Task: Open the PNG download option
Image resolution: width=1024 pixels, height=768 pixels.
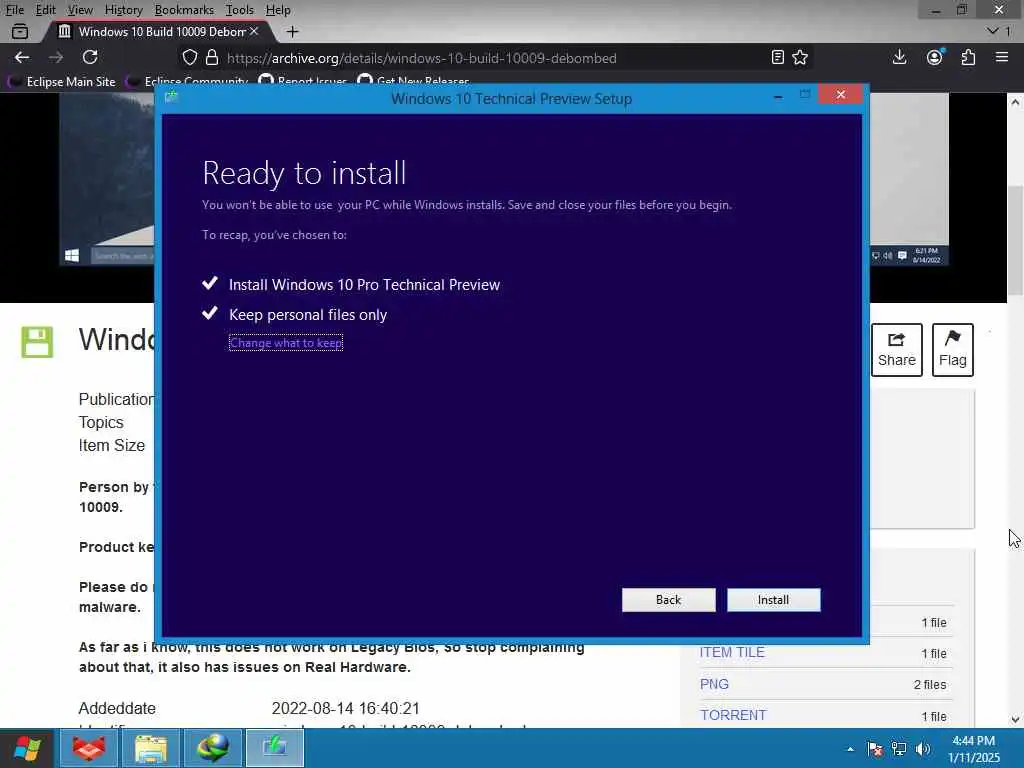Action: coord(714,684)
